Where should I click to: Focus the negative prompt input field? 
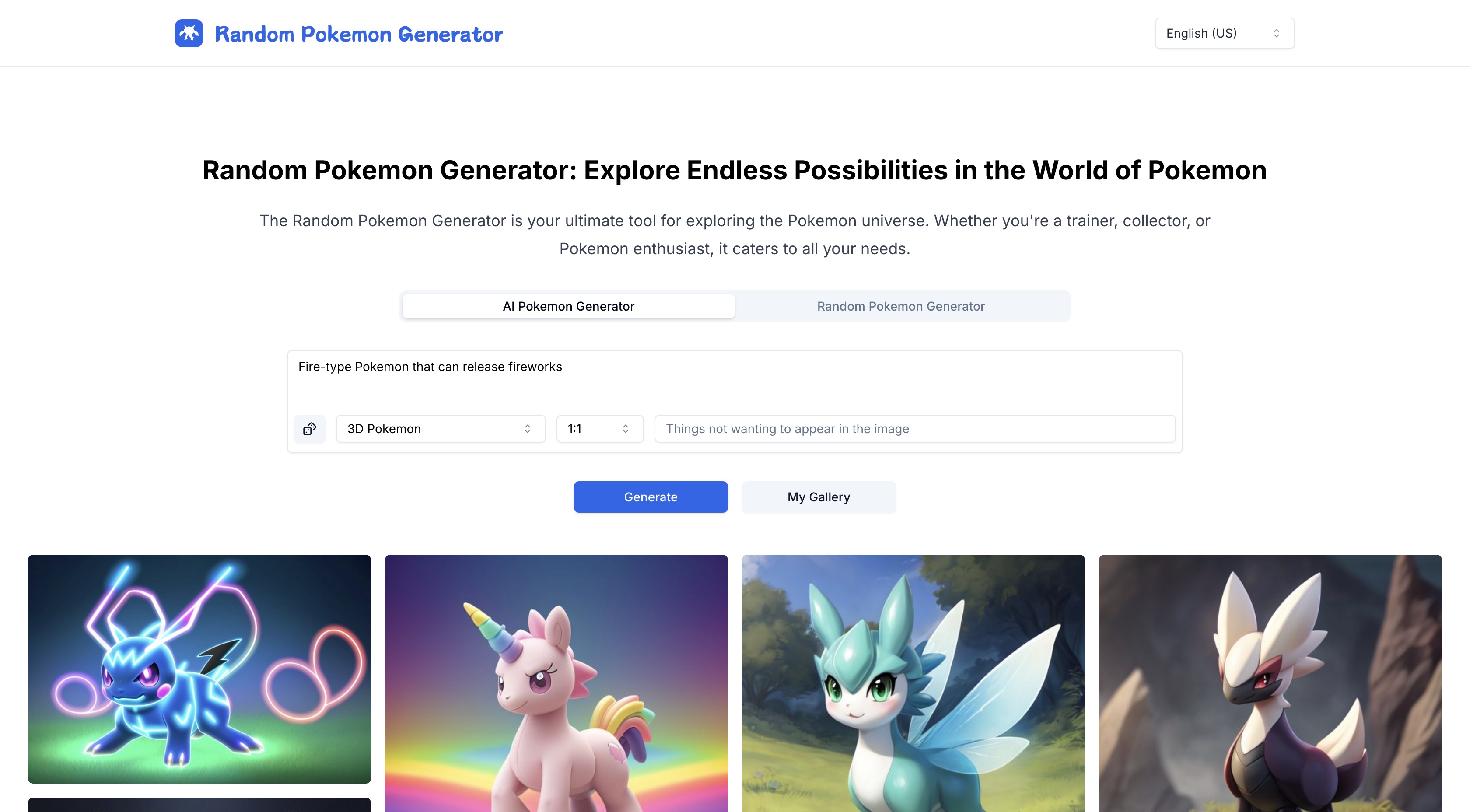tap(914, 429)
